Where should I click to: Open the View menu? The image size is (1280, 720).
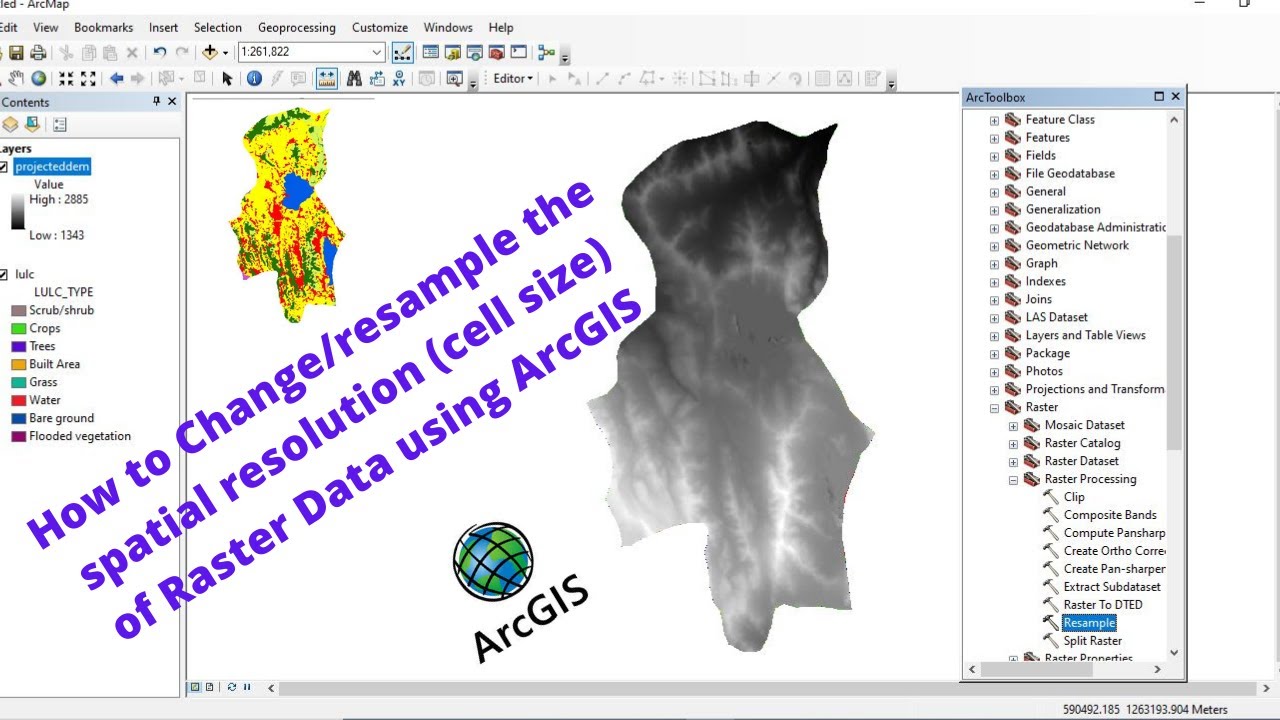[x=46, y=27]
